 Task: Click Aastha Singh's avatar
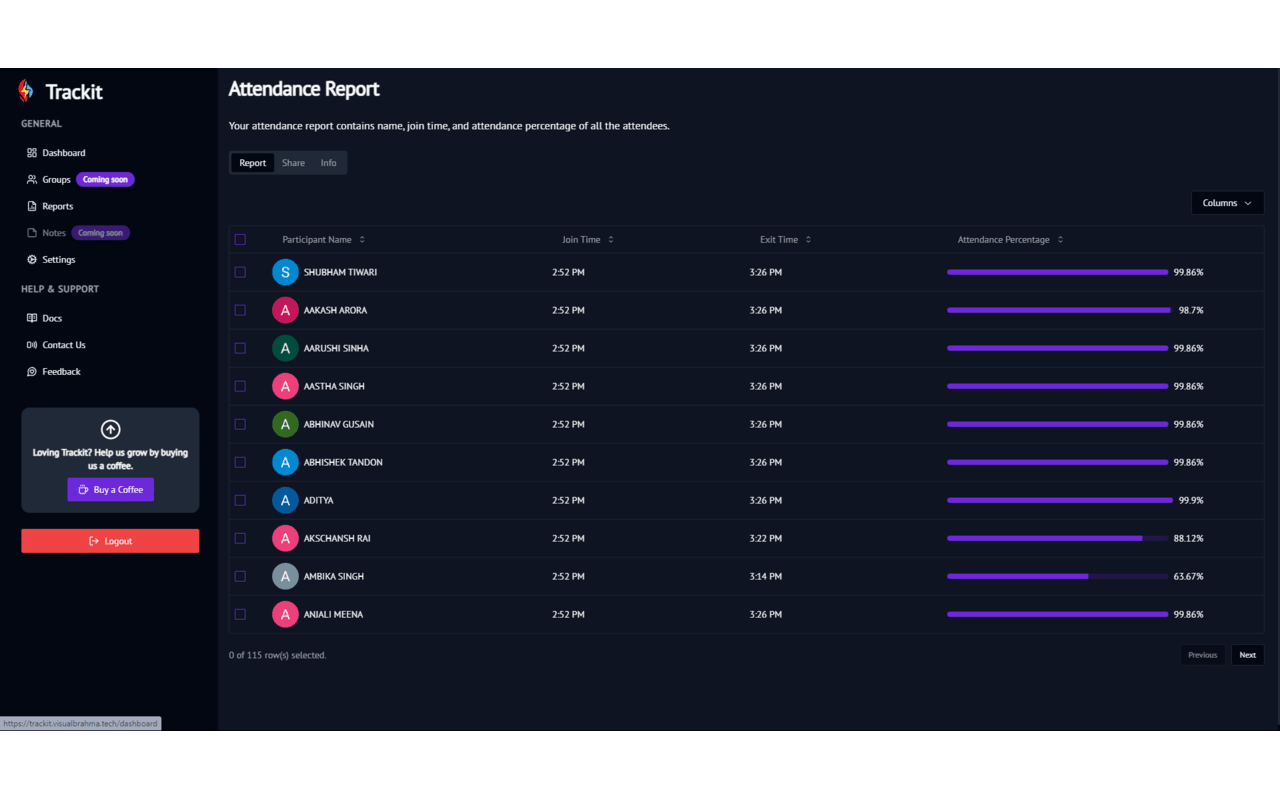point(285,386)
